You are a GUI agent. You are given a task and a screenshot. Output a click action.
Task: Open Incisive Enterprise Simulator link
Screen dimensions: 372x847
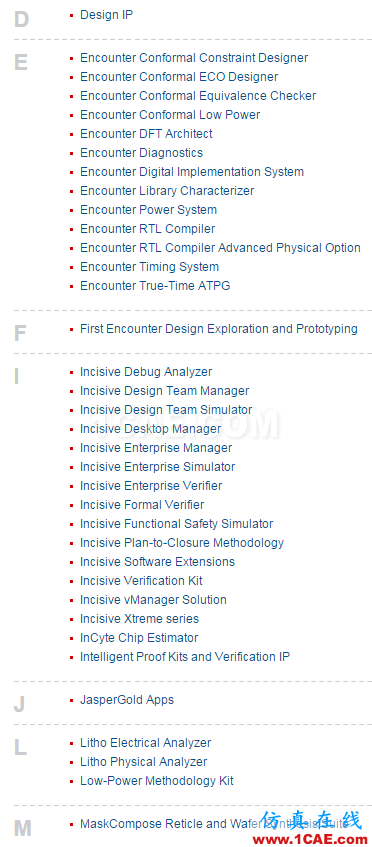click(158, 467)
